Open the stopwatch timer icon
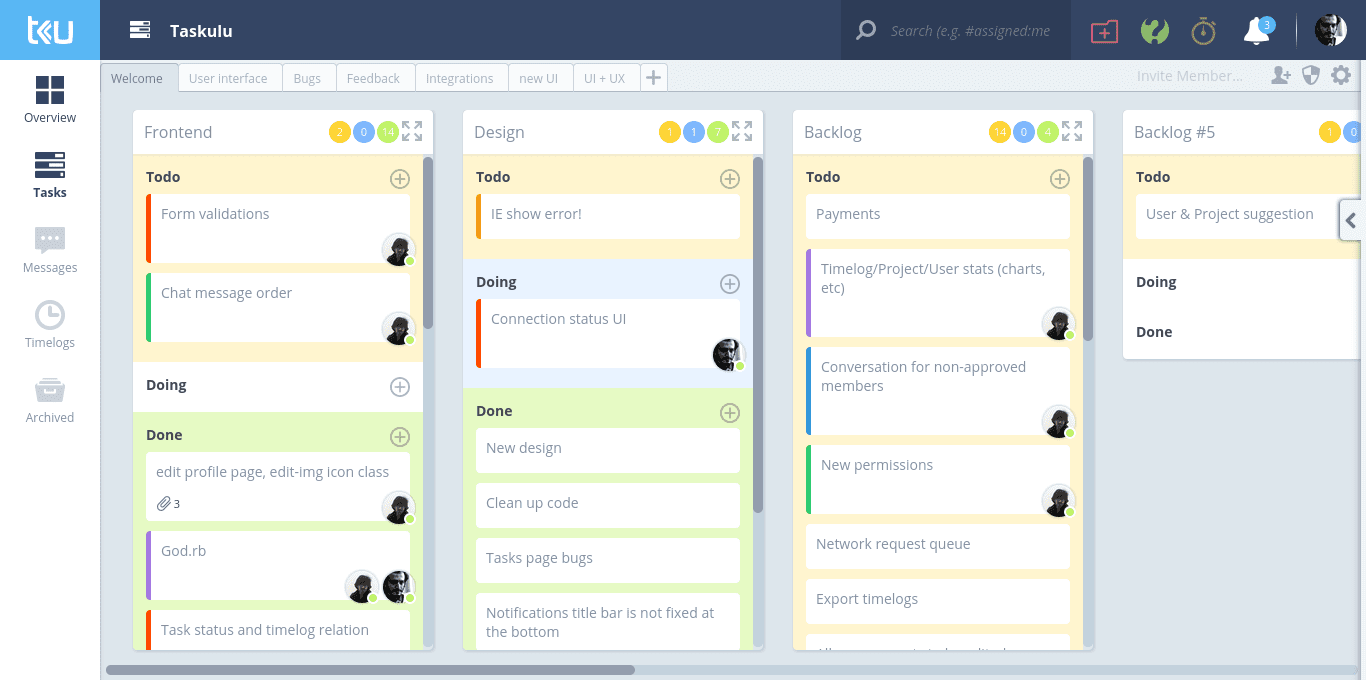Screen dimensions: 1366x680 click(1204, 31)
